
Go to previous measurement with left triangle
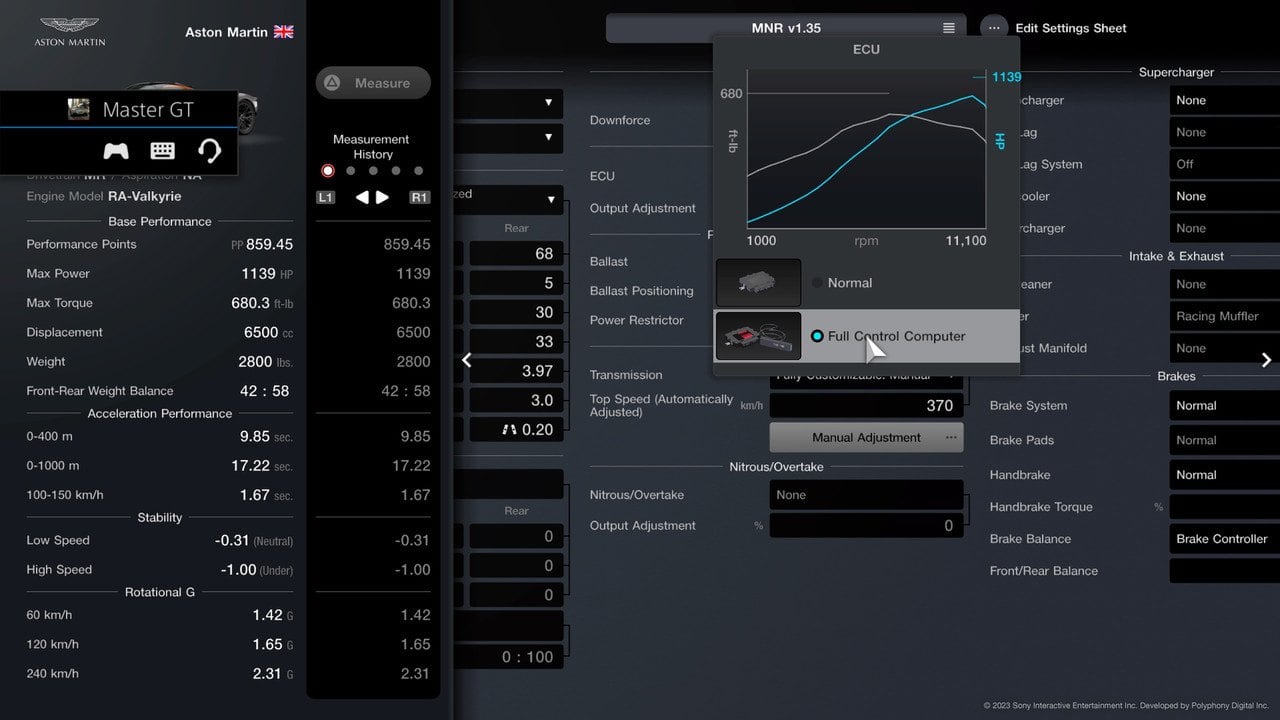(x=363, y=197)
